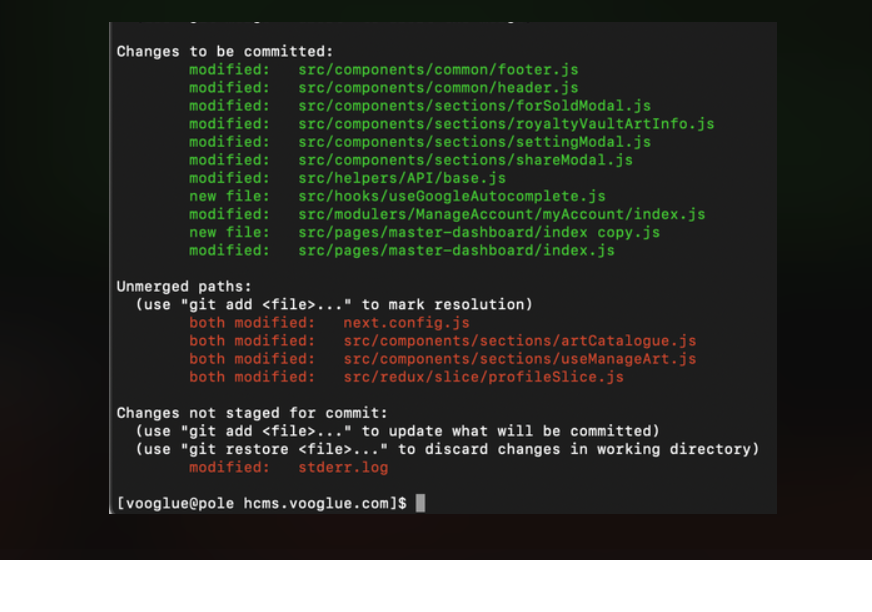Click the "Changes to be committed:" heading
The height and width of the screenshot is (612, 872).
click(225, 51)
